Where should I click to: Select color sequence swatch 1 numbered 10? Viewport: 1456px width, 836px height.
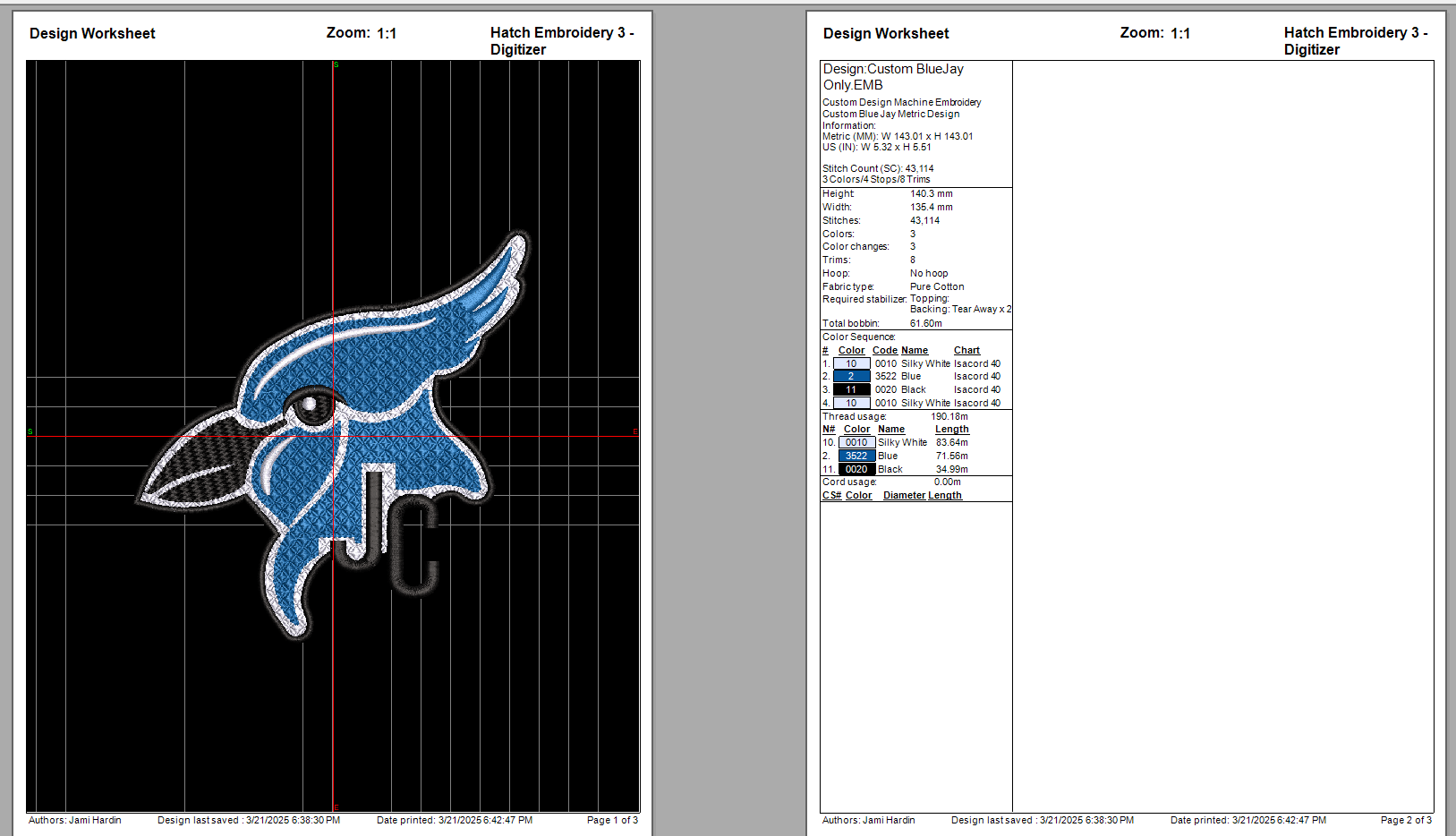click(x=851, y=363)
